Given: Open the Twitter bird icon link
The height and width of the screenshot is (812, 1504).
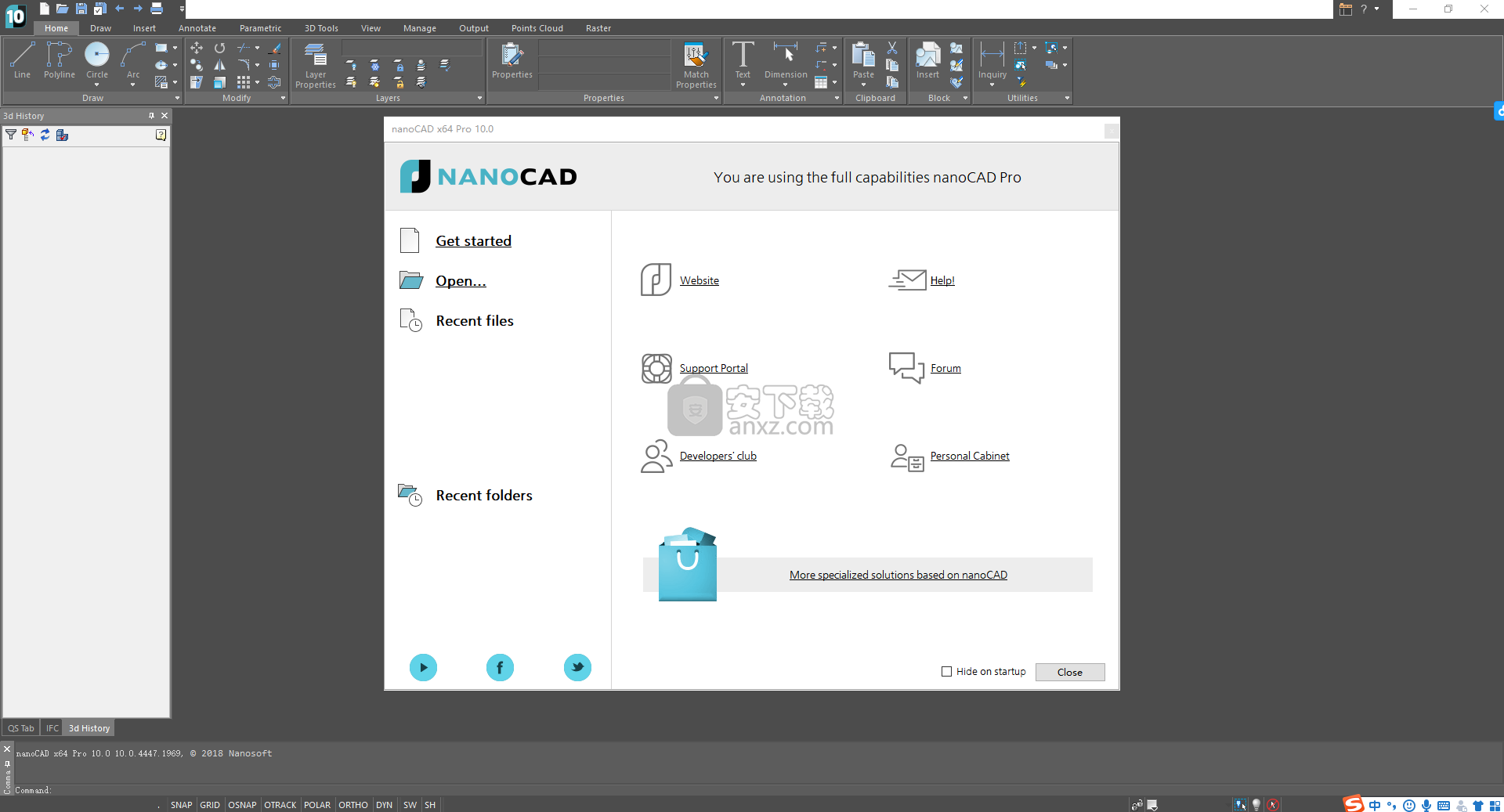Looking at the screenshot, I should coord(577,667).
